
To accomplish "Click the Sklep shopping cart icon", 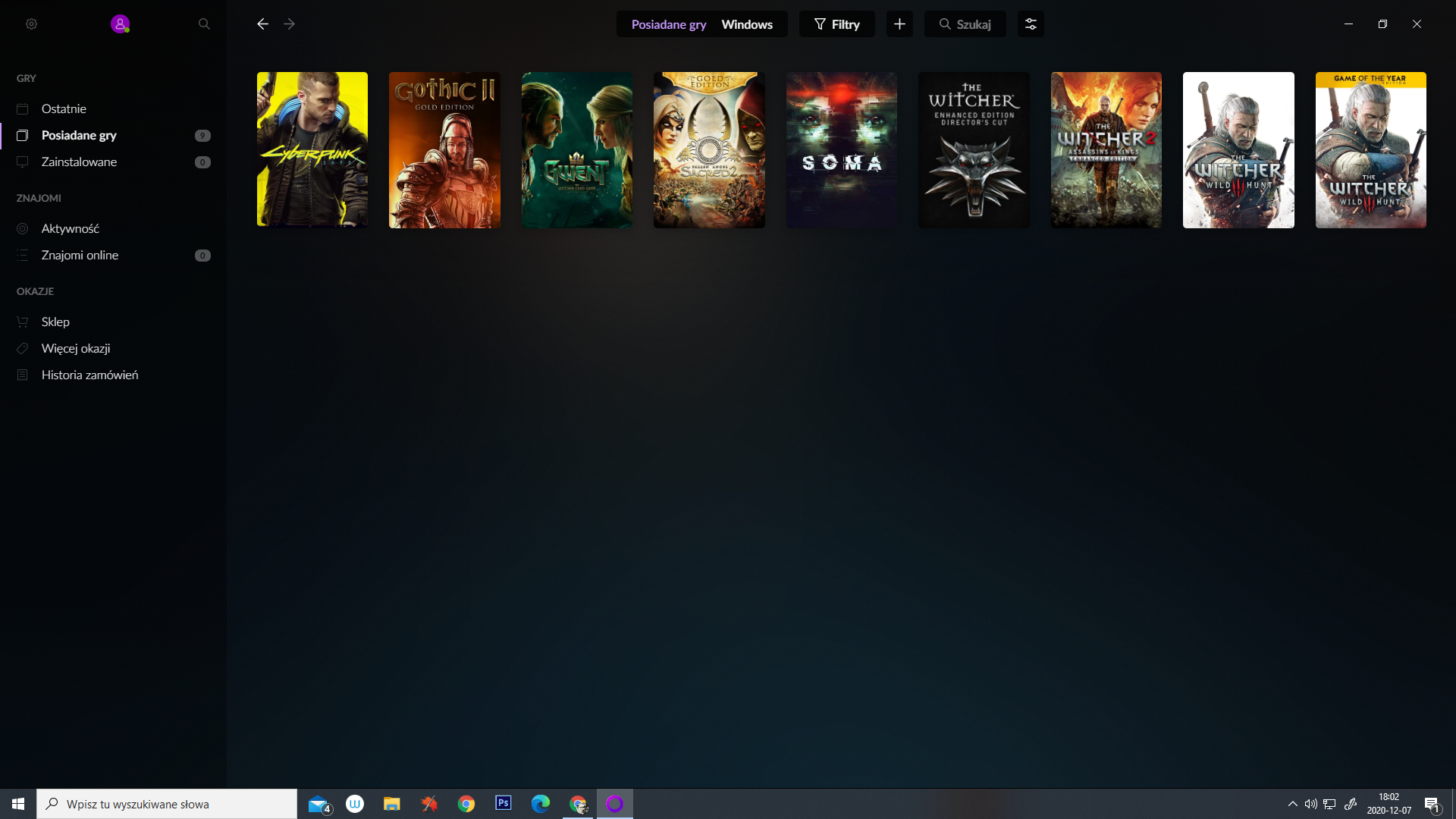I will pos(23,322).
